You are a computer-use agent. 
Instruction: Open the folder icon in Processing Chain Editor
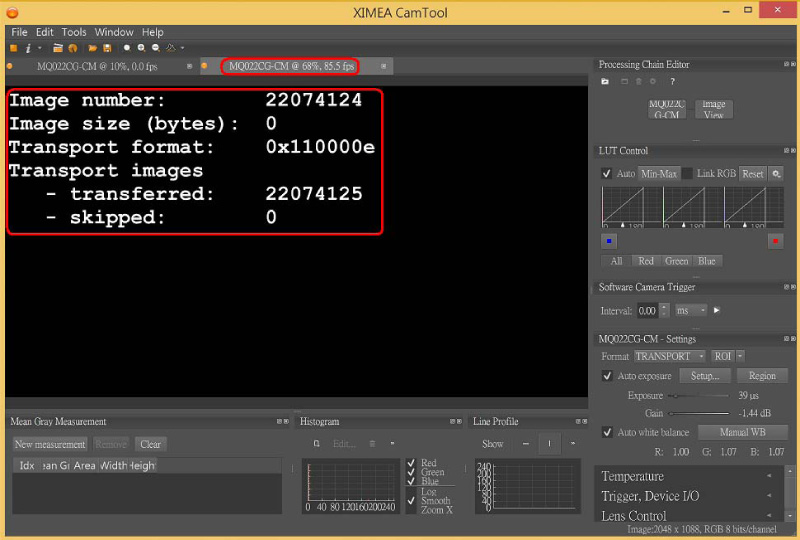[x=605, y=81]
